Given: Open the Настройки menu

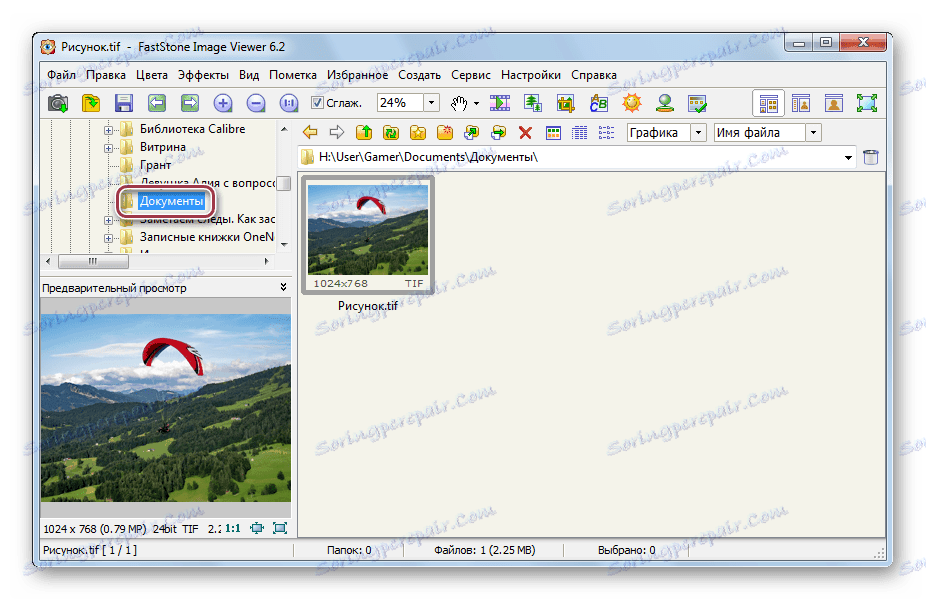Looking at the screenshot, I should 531,75.
